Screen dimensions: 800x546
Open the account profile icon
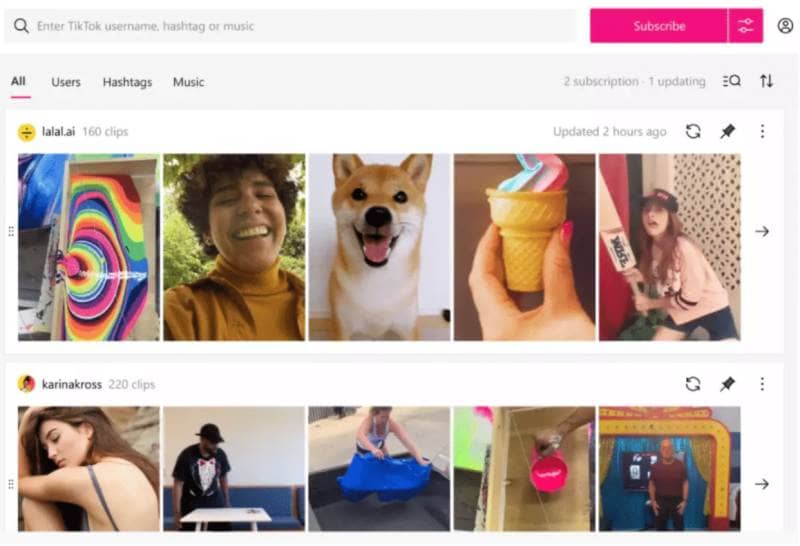(x=785, y=26)
